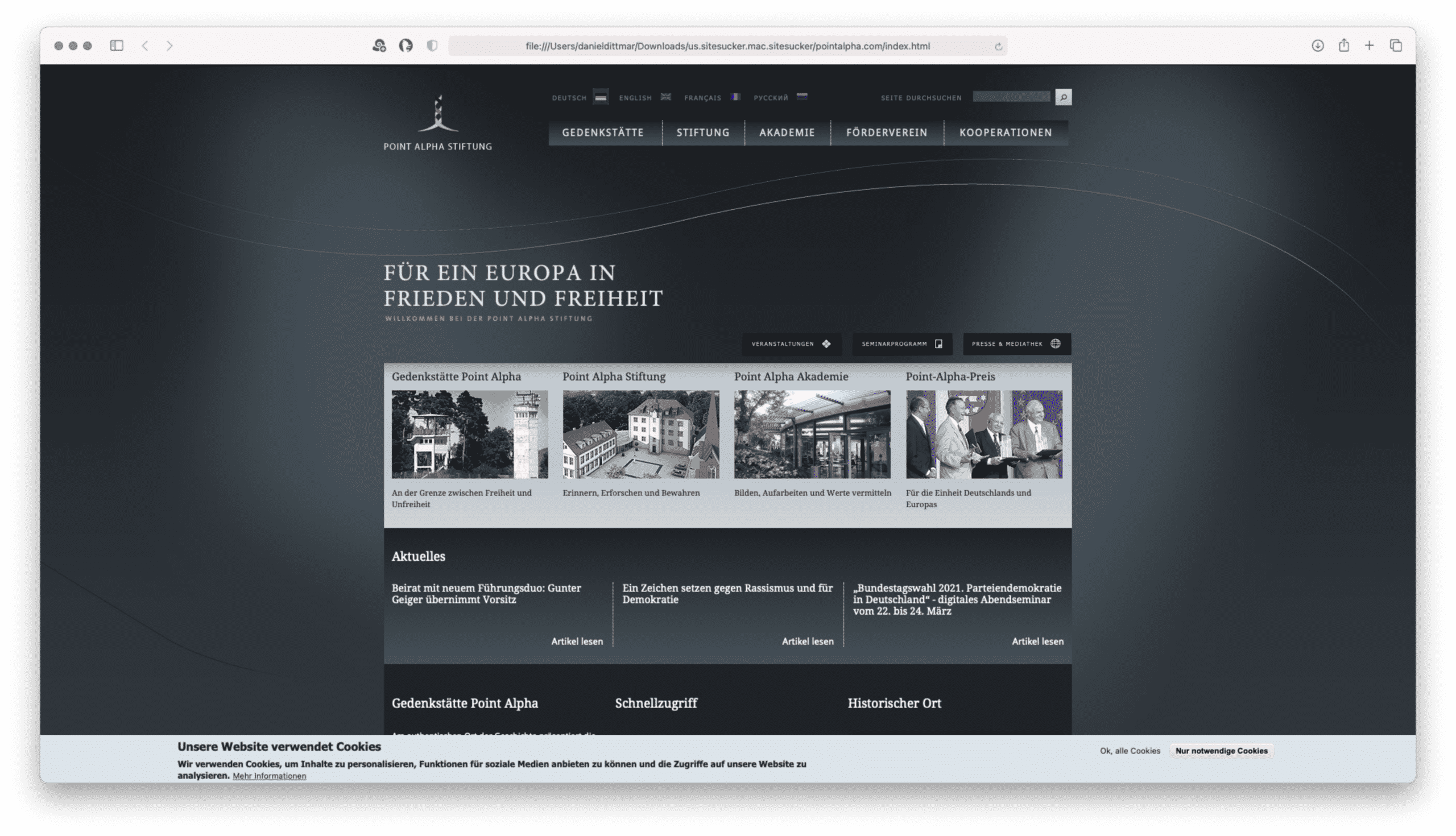Click Willkommen bei der Point Alpha Stiftung
Image resolution: width=1456 pixels, height=836 pixels.
coord(489,318)
